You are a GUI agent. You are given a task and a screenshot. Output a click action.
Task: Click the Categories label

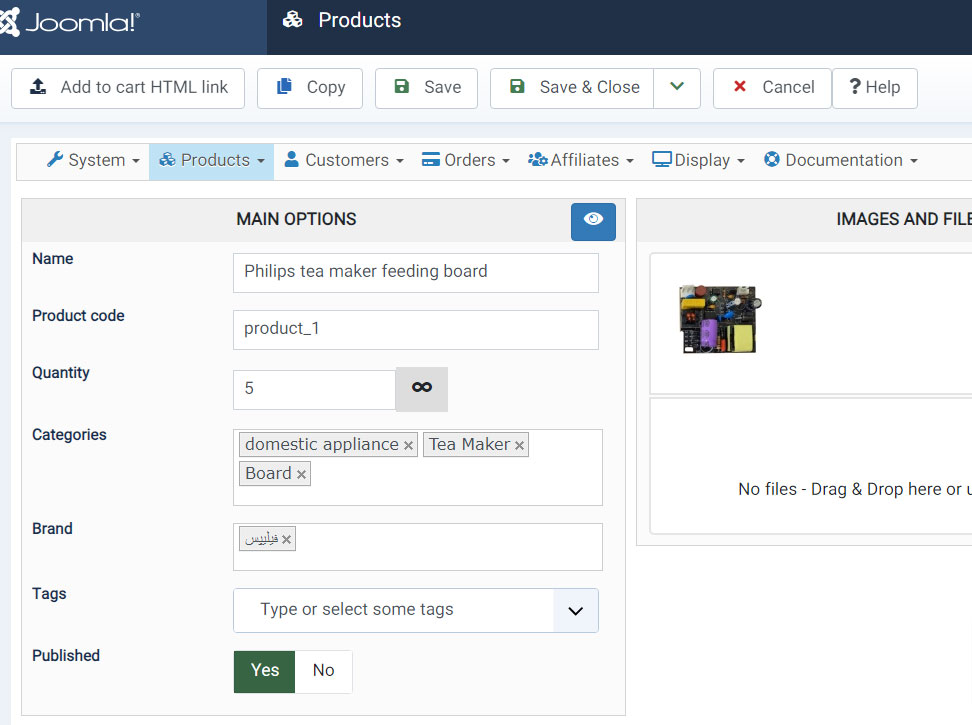69,435
